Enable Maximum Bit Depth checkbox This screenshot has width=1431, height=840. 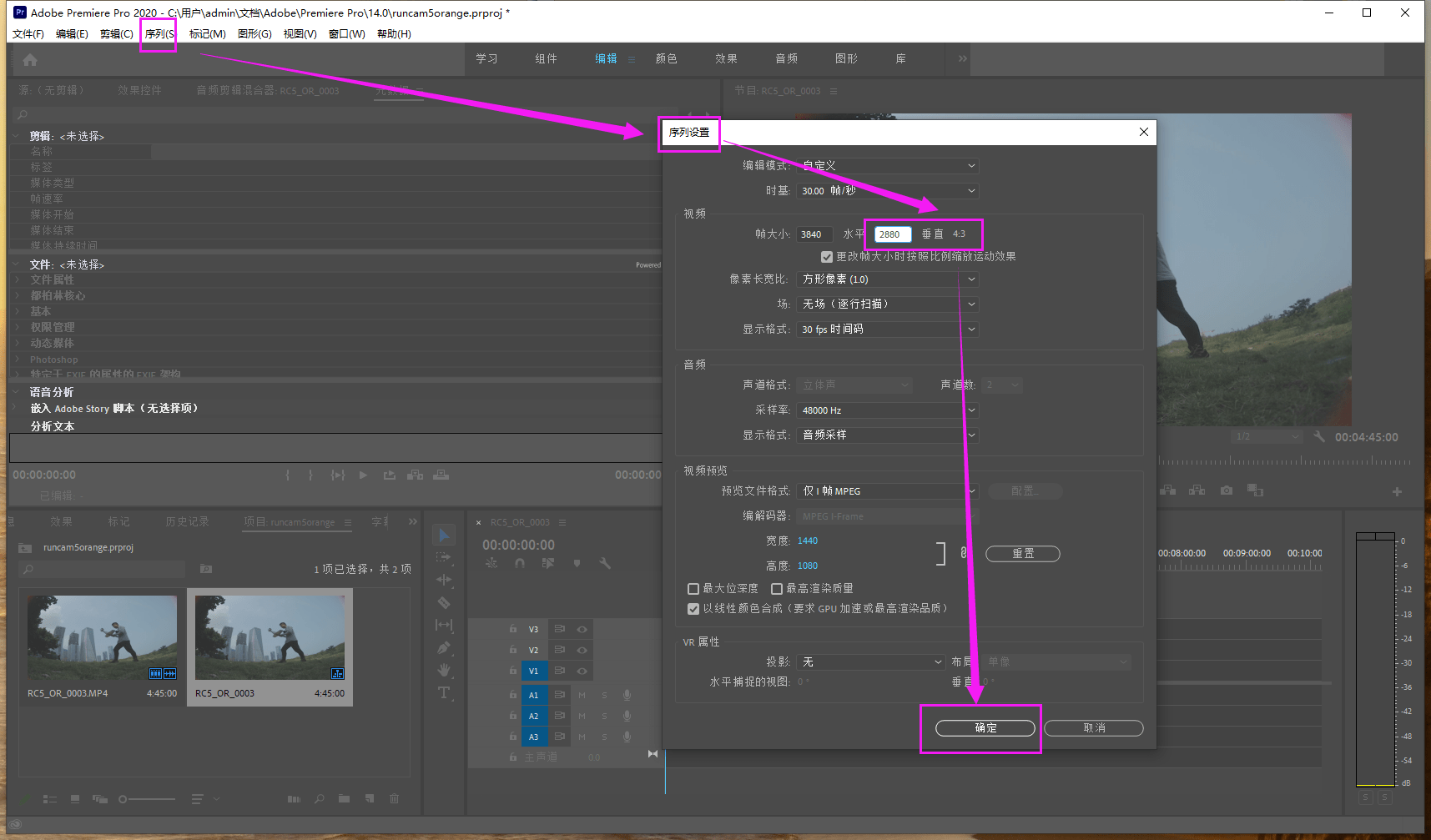pyautogui.click(x=693, y=589)
